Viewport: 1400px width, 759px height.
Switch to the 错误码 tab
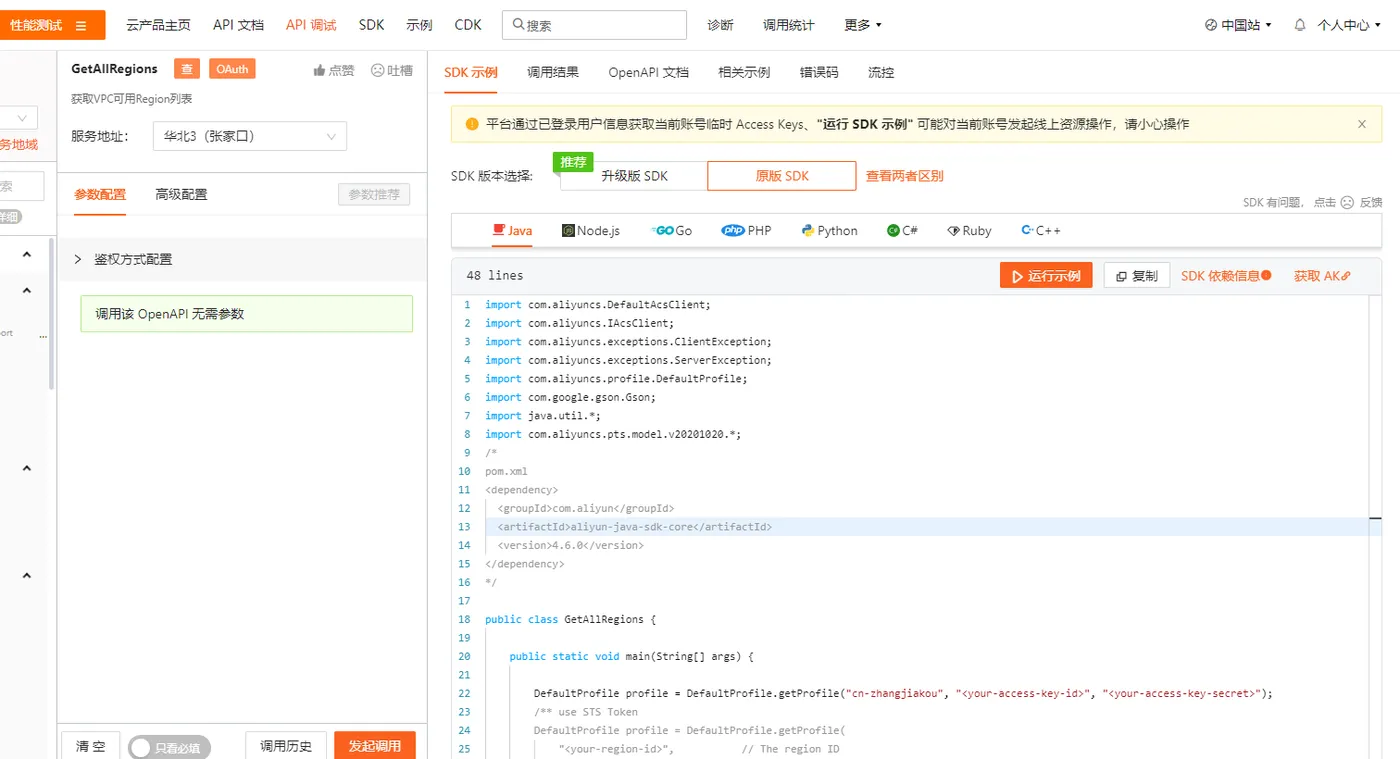(x=819, y=72)
